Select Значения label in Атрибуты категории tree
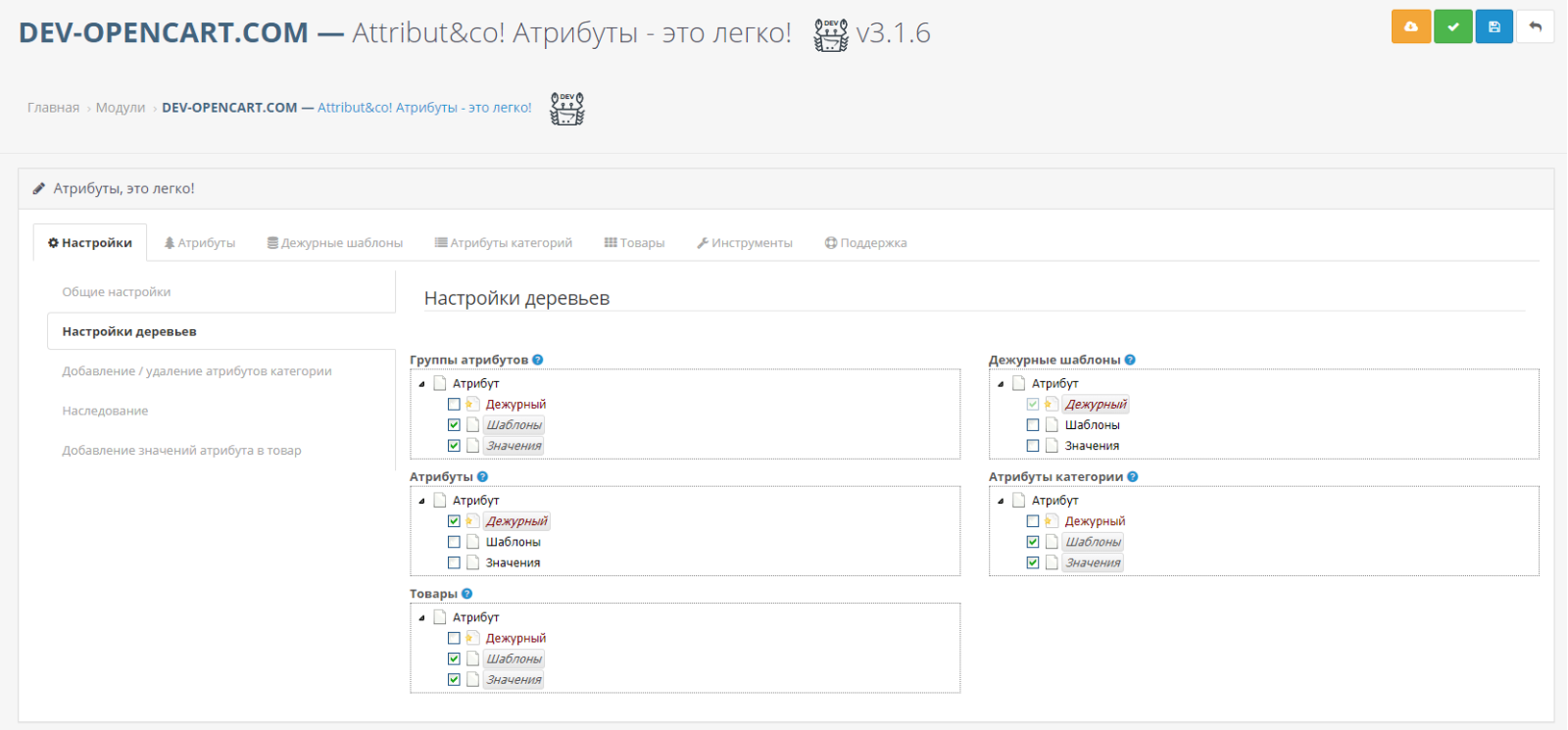The width and height of the screenshot is (1568, 730). click(1093, 562)
